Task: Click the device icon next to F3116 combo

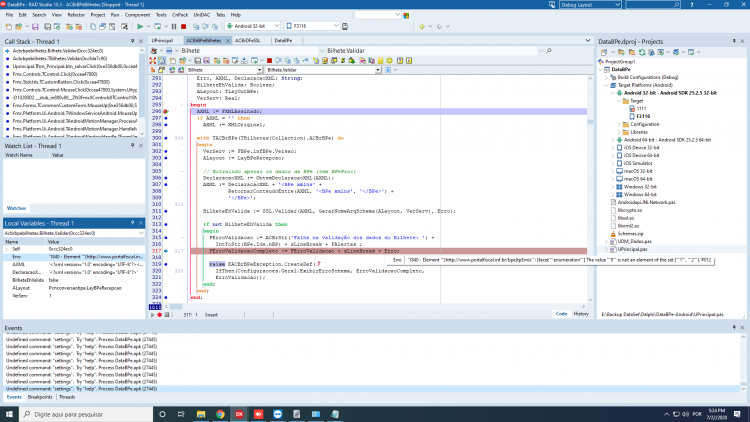Action: [x=345, y=26]
